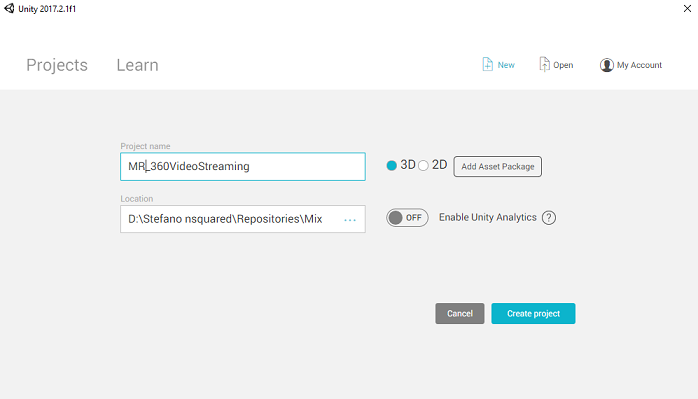Focus the Project name input field
Image resolution: width=698 pixels, height=399 pixels.
tap(243, 167)
